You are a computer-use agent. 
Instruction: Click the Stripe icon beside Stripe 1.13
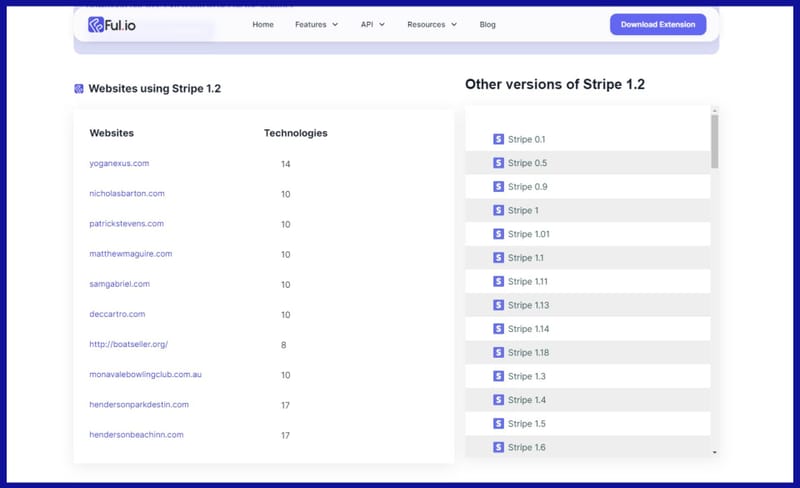tap(499, 305)
